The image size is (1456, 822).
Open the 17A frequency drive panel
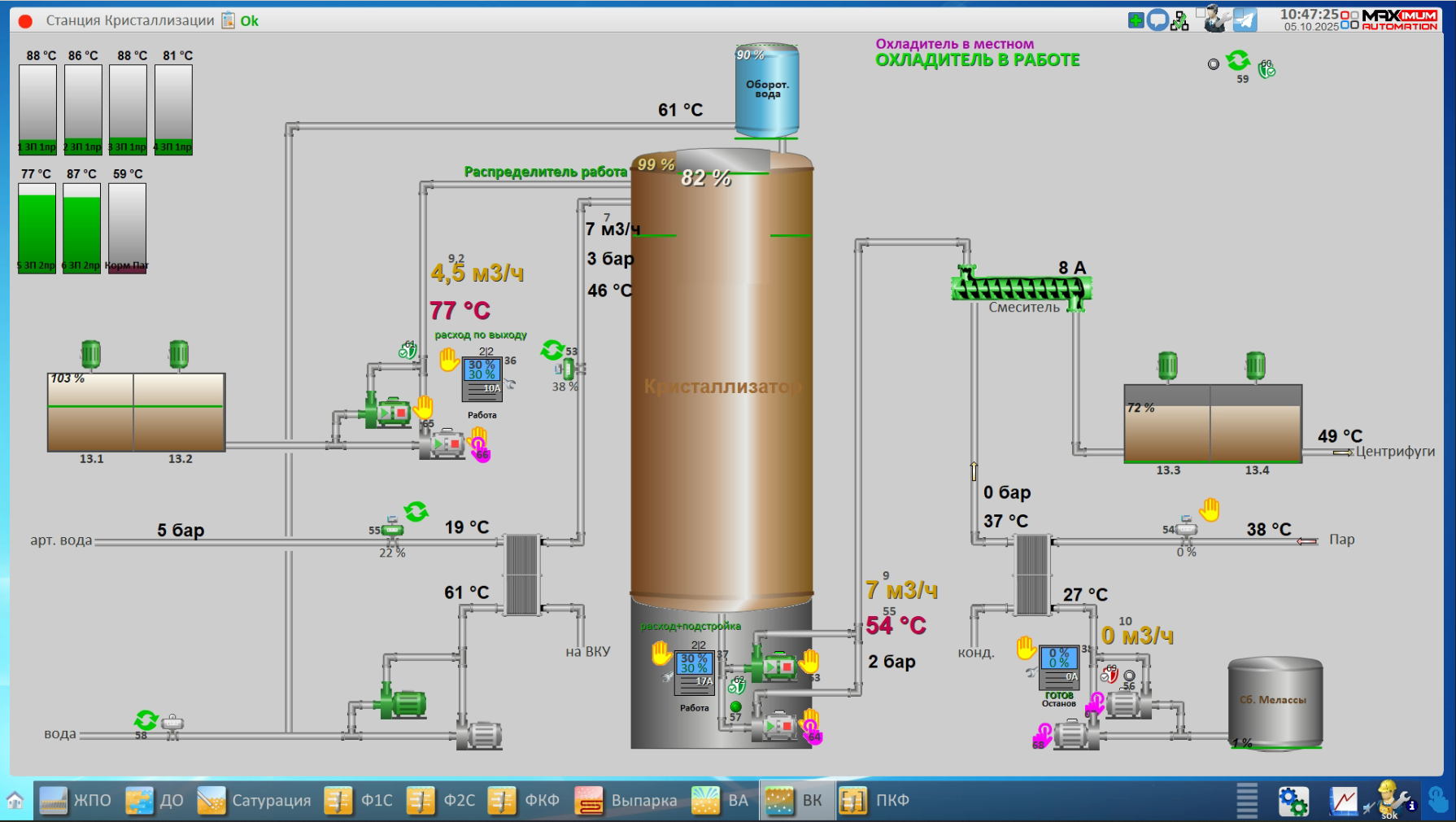pyautogui.click(x=694, y=672)
